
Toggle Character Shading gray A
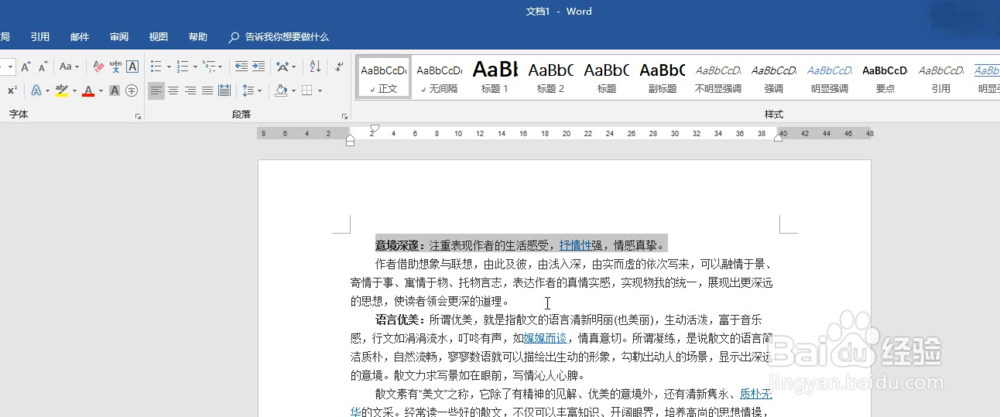click(114, 91)
